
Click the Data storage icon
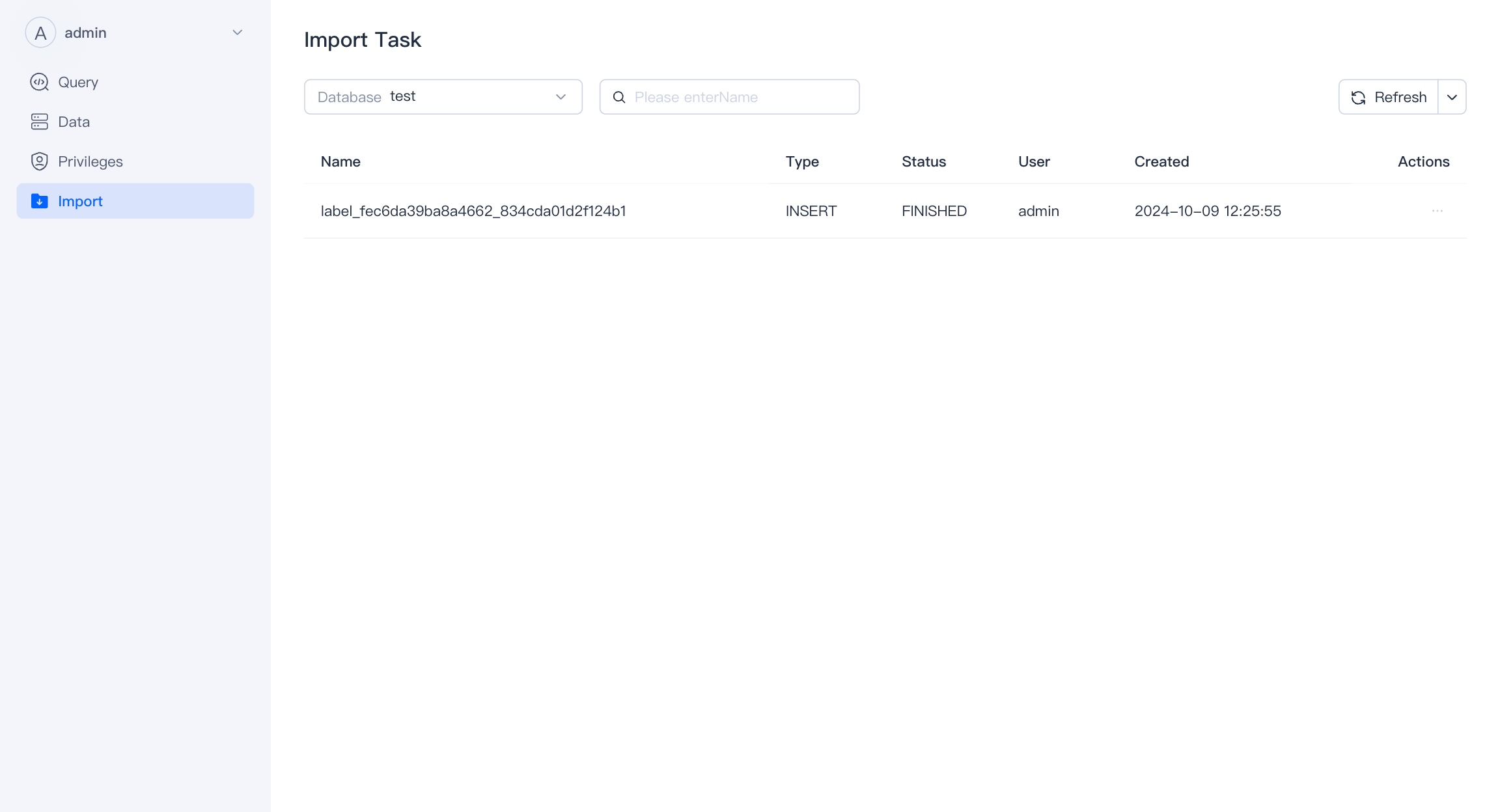[x=39, y=122]
